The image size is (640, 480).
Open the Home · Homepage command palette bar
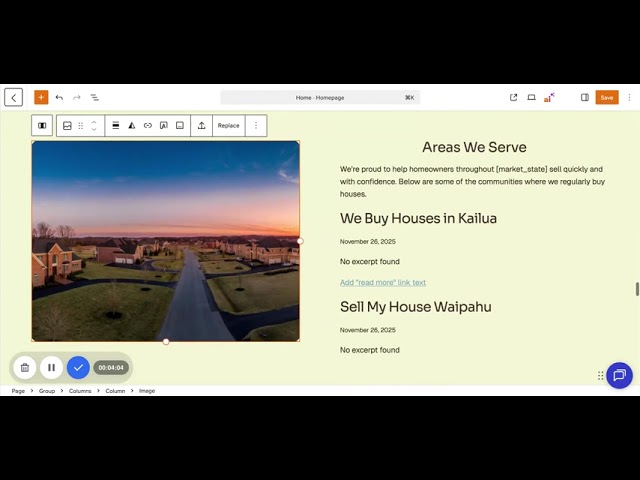coord(320,98)
